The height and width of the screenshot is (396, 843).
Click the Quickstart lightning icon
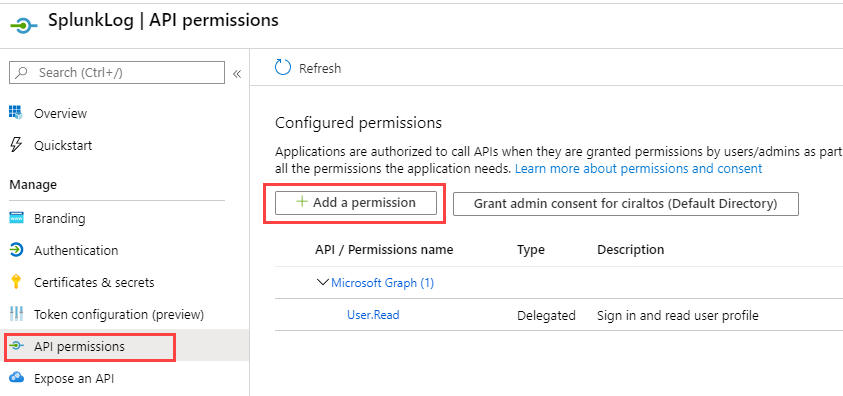[17, 145]
